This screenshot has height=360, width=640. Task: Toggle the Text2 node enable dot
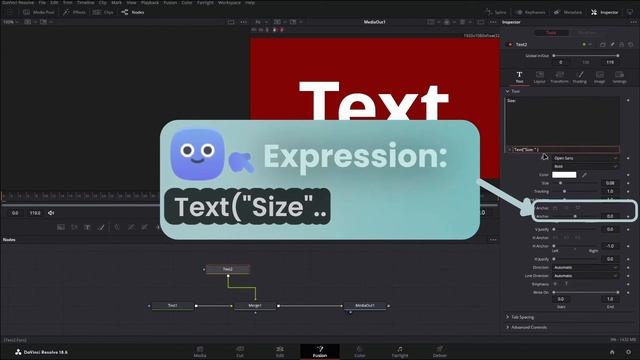pos(510,44)
